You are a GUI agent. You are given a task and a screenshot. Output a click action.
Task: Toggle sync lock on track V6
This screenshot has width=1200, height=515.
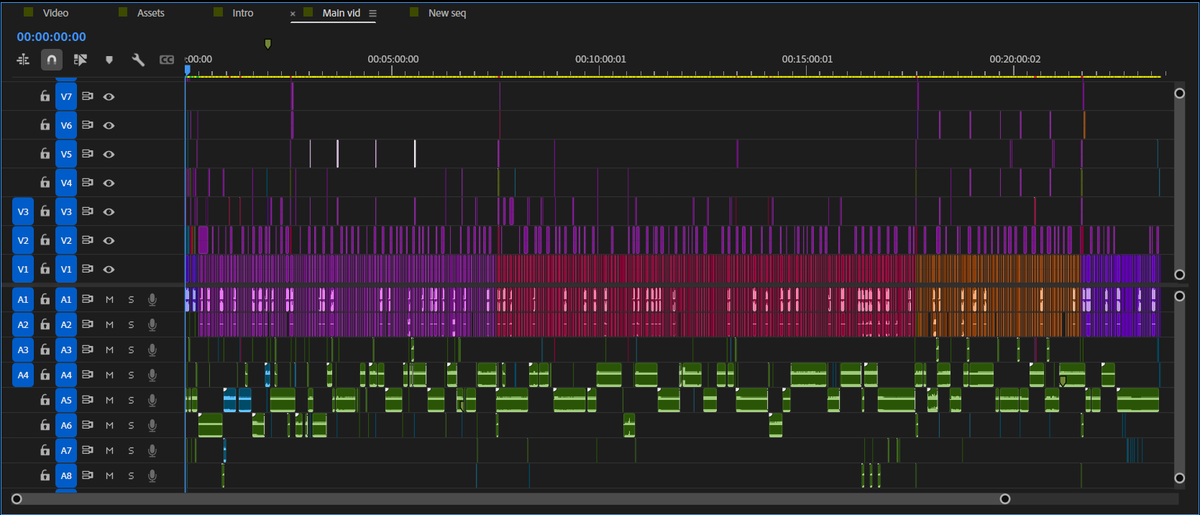88,125
